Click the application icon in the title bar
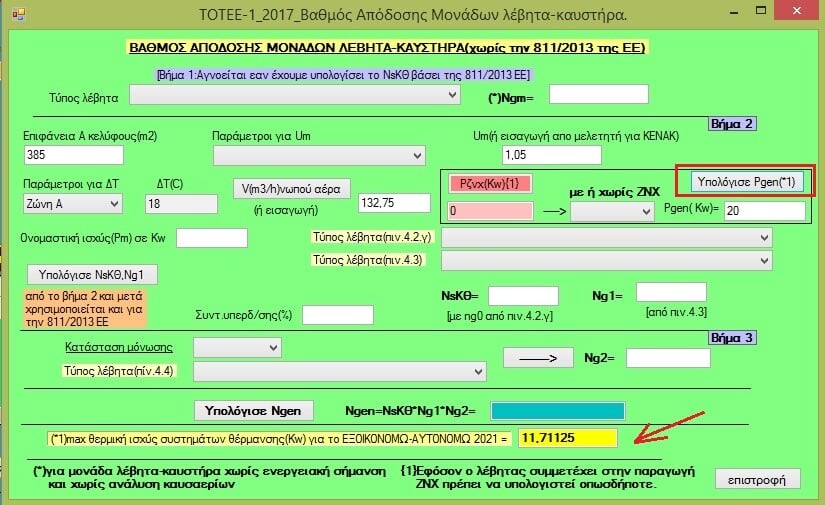 click(13, 13)
